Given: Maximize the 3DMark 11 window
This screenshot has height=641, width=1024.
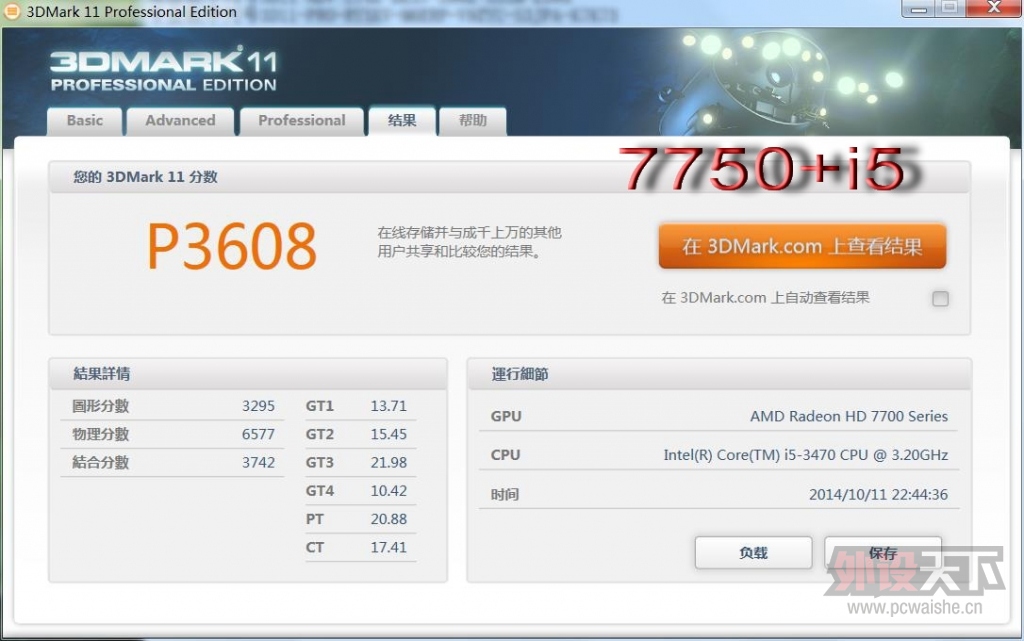Looking at the screenshot, I should pyautogui.click(x=950, y=8).
